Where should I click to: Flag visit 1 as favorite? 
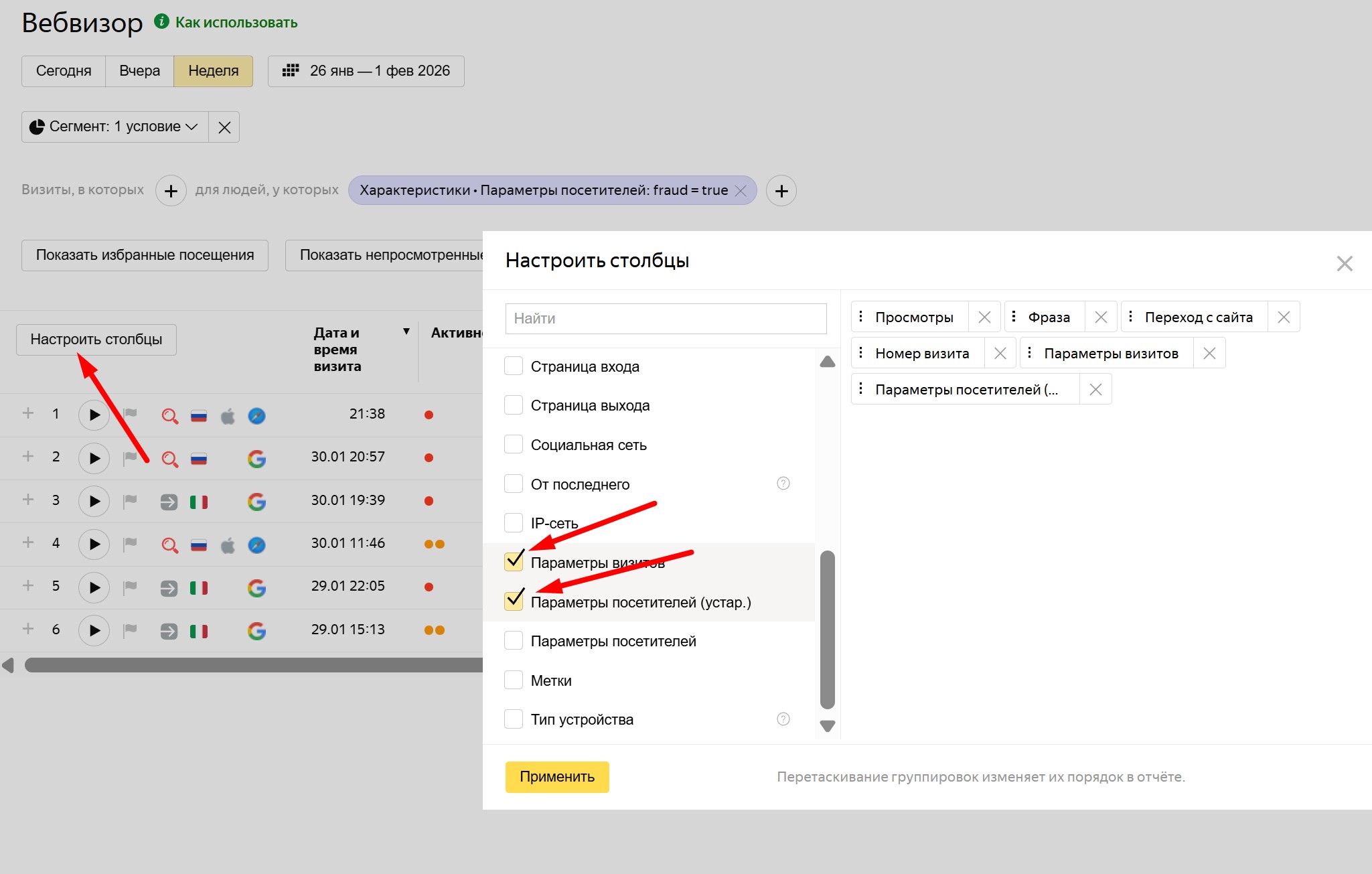pyautogui.click(x=130, y=415)
